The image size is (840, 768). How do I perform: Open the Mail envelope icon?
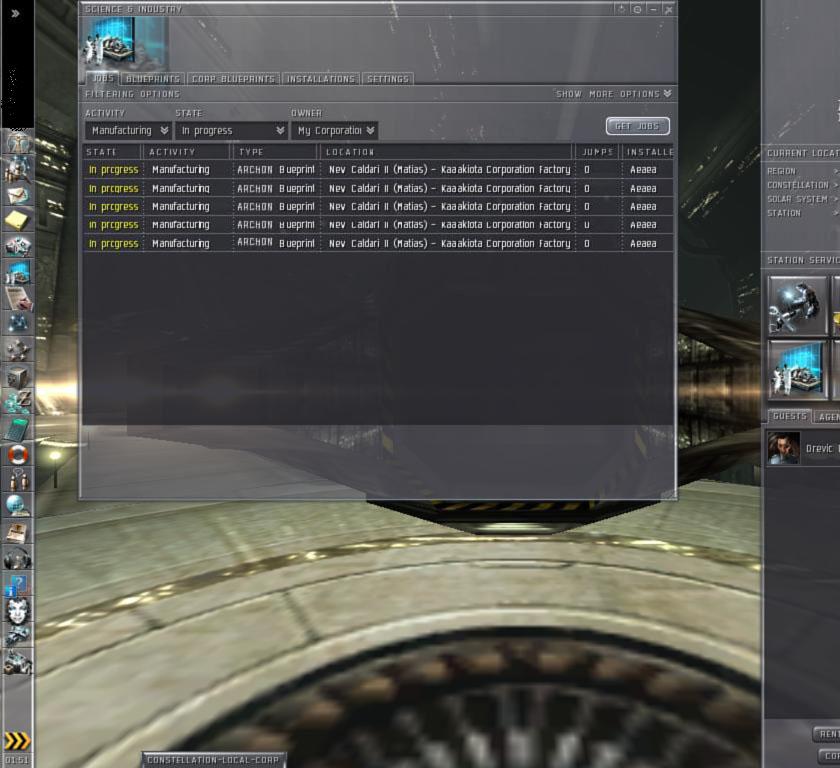click(x=18, y=194)
